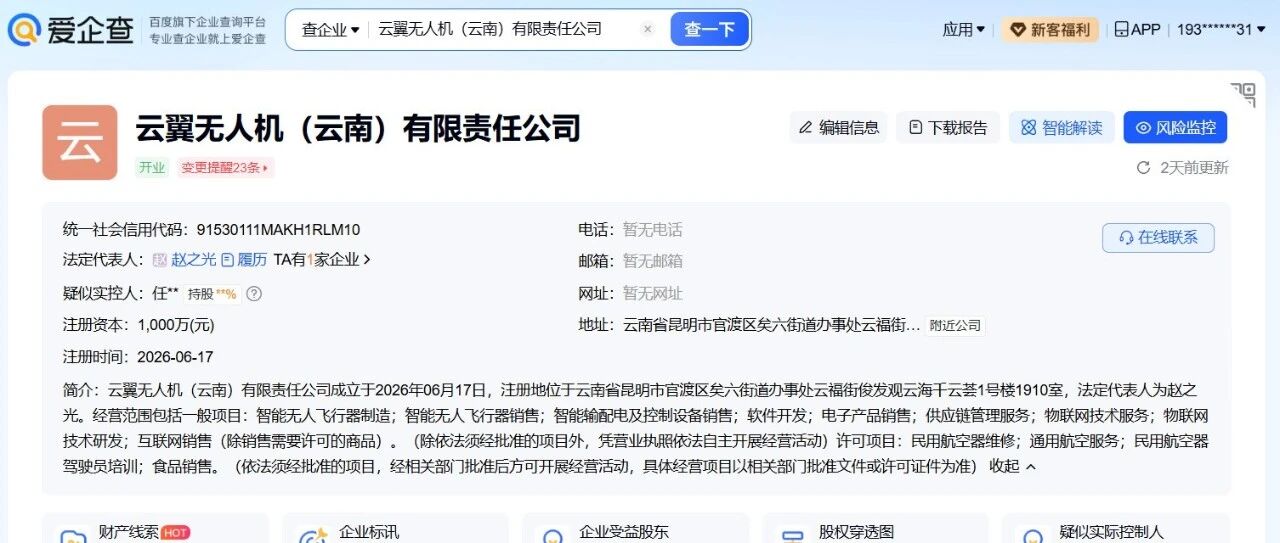Click the company name search input field
The width and height of the screenshot is (1280, 543).
503,29
